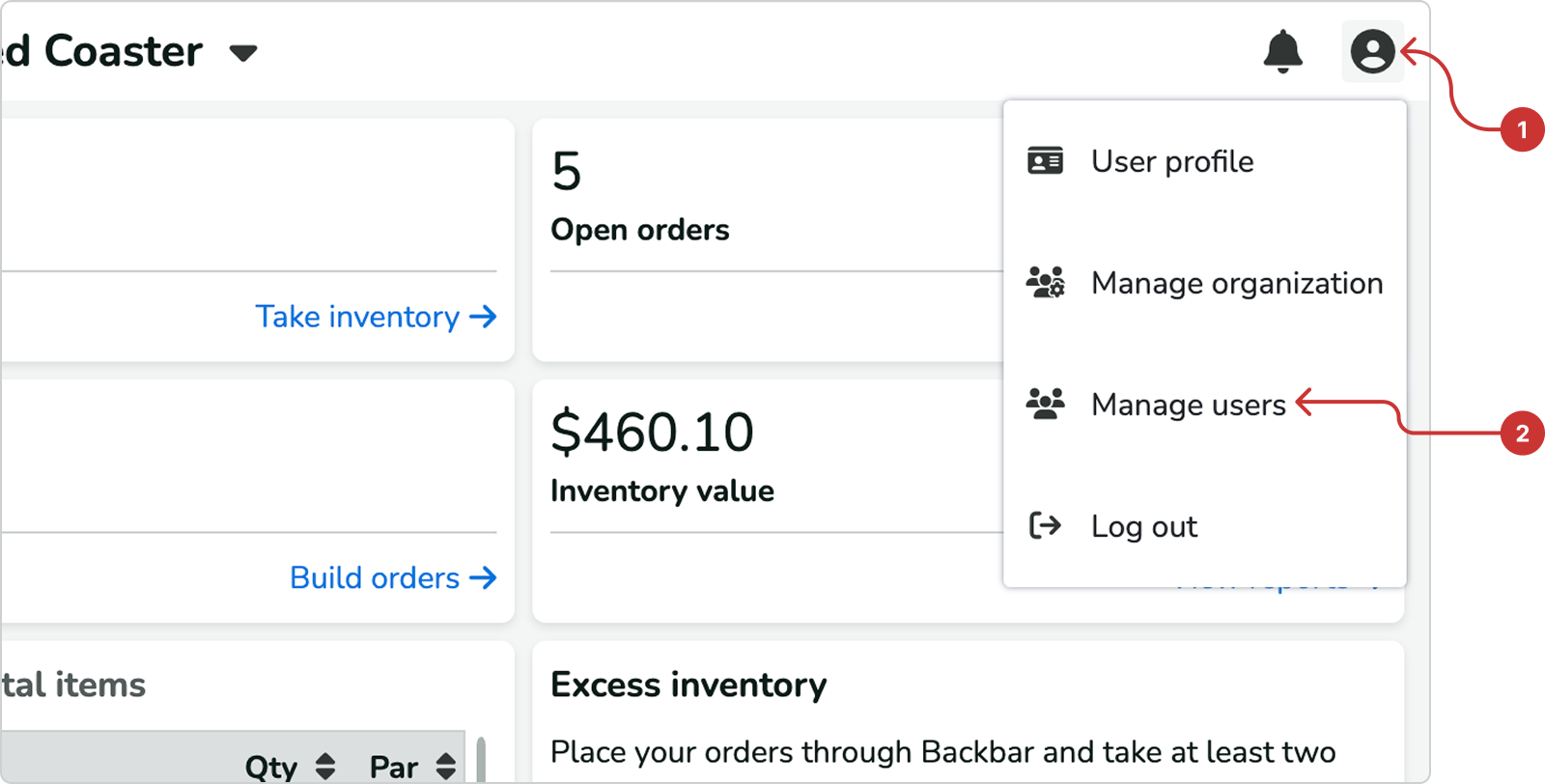Expand the Coaster venue dropdown arrow
1545x784 pixels.
pyautogui.click(x=243, y=53)
